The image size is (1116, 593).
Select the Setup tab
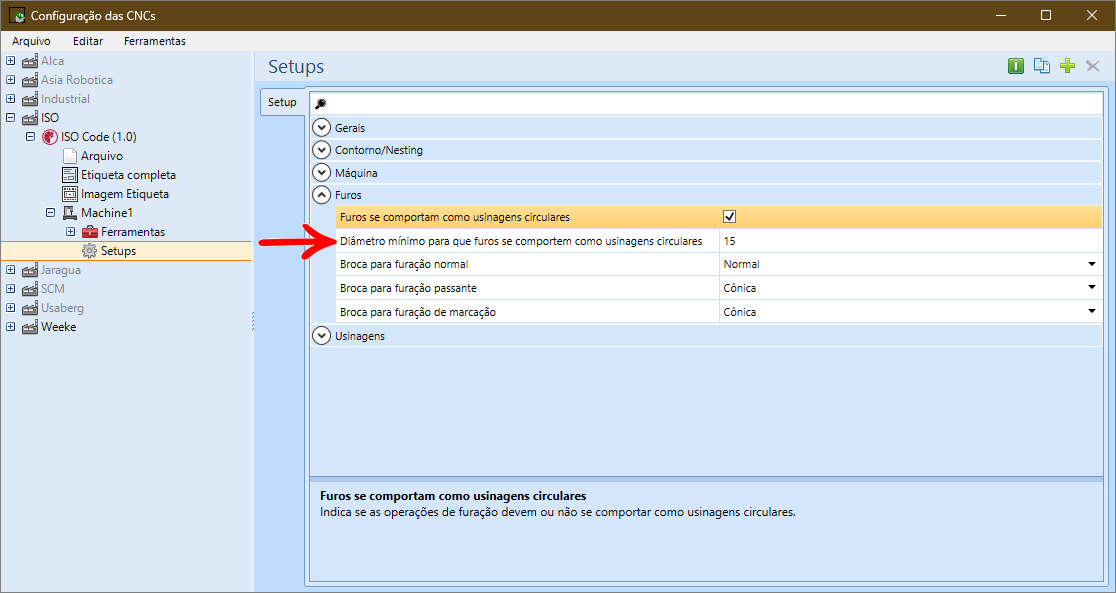[x=283, y=103]
